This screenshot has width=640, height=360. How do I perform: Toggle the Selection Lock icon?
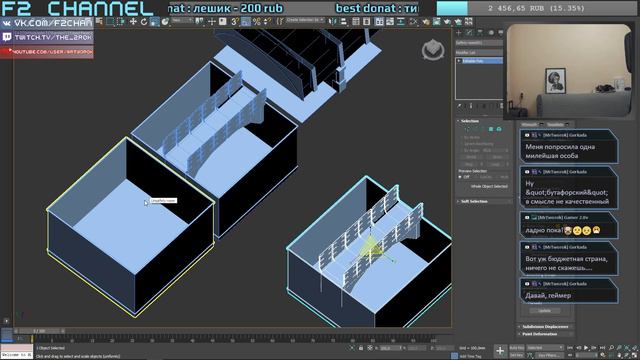click(361, 348)
